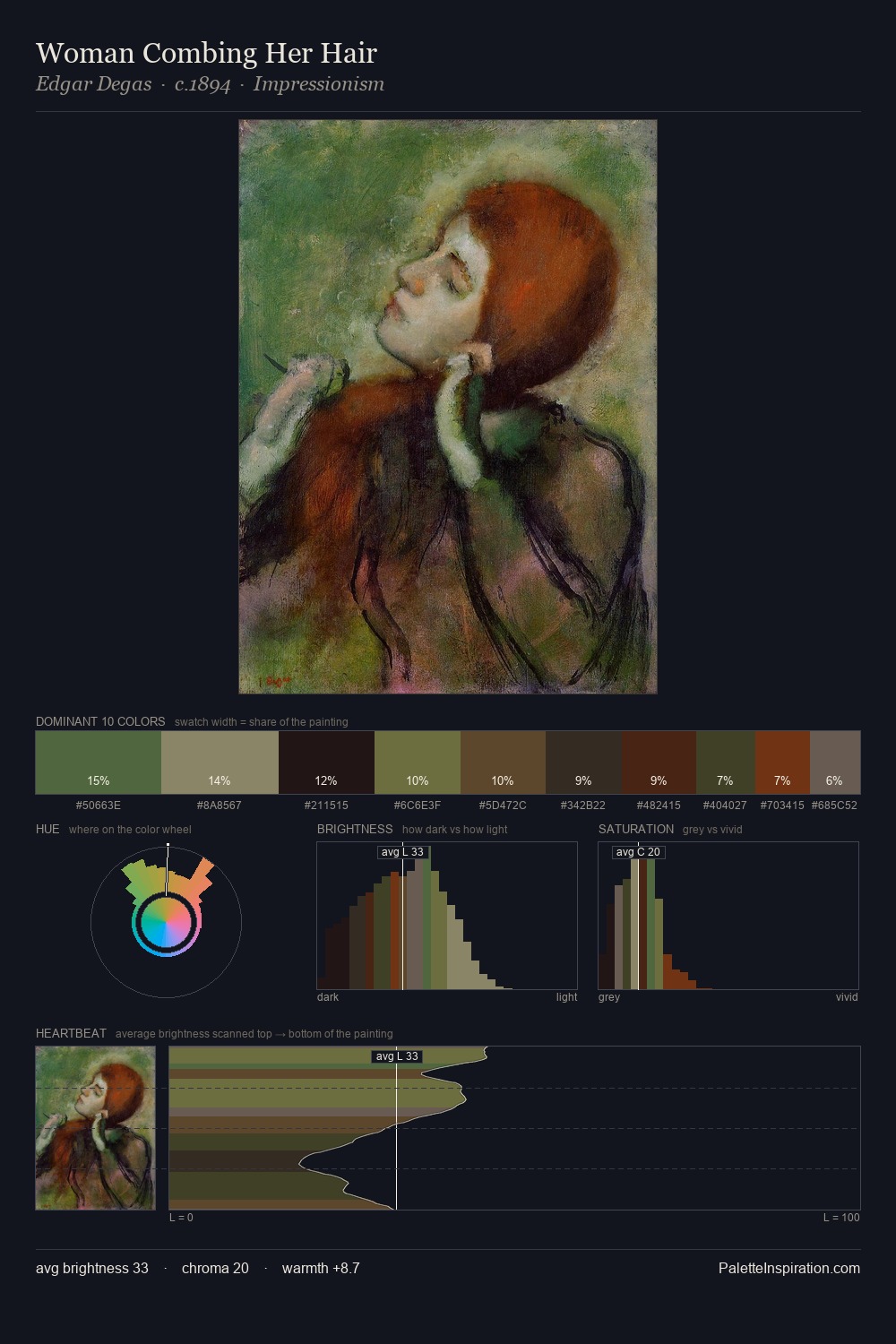Click the hue color wheel

coord(166,921)
